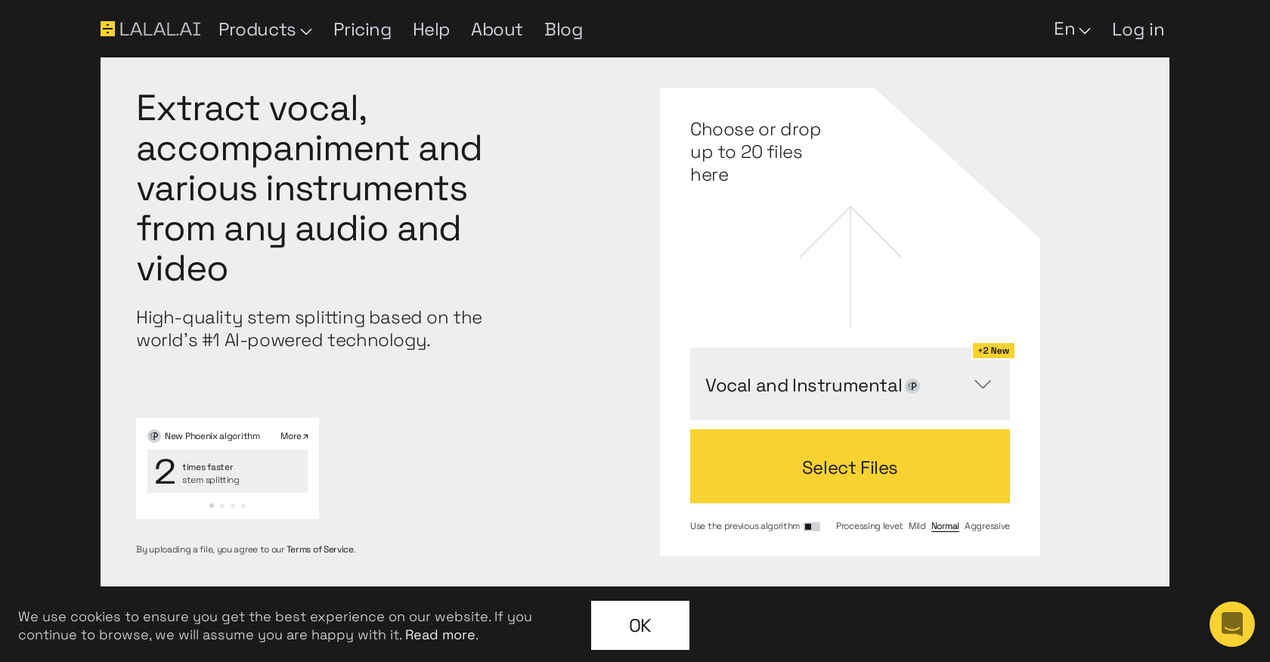The width and height of the screenshot is (1270, 662).
Task: Open the live chat bubble icon
Action: click(1231, 624)
